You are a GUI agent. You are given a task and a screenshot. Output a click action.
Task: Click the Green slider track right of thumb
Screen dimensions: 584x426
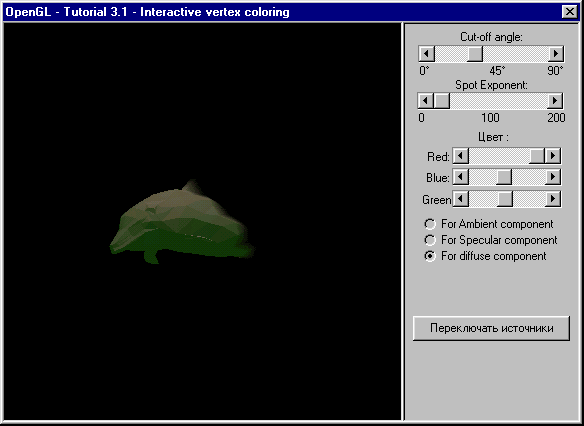click(529, 199)
